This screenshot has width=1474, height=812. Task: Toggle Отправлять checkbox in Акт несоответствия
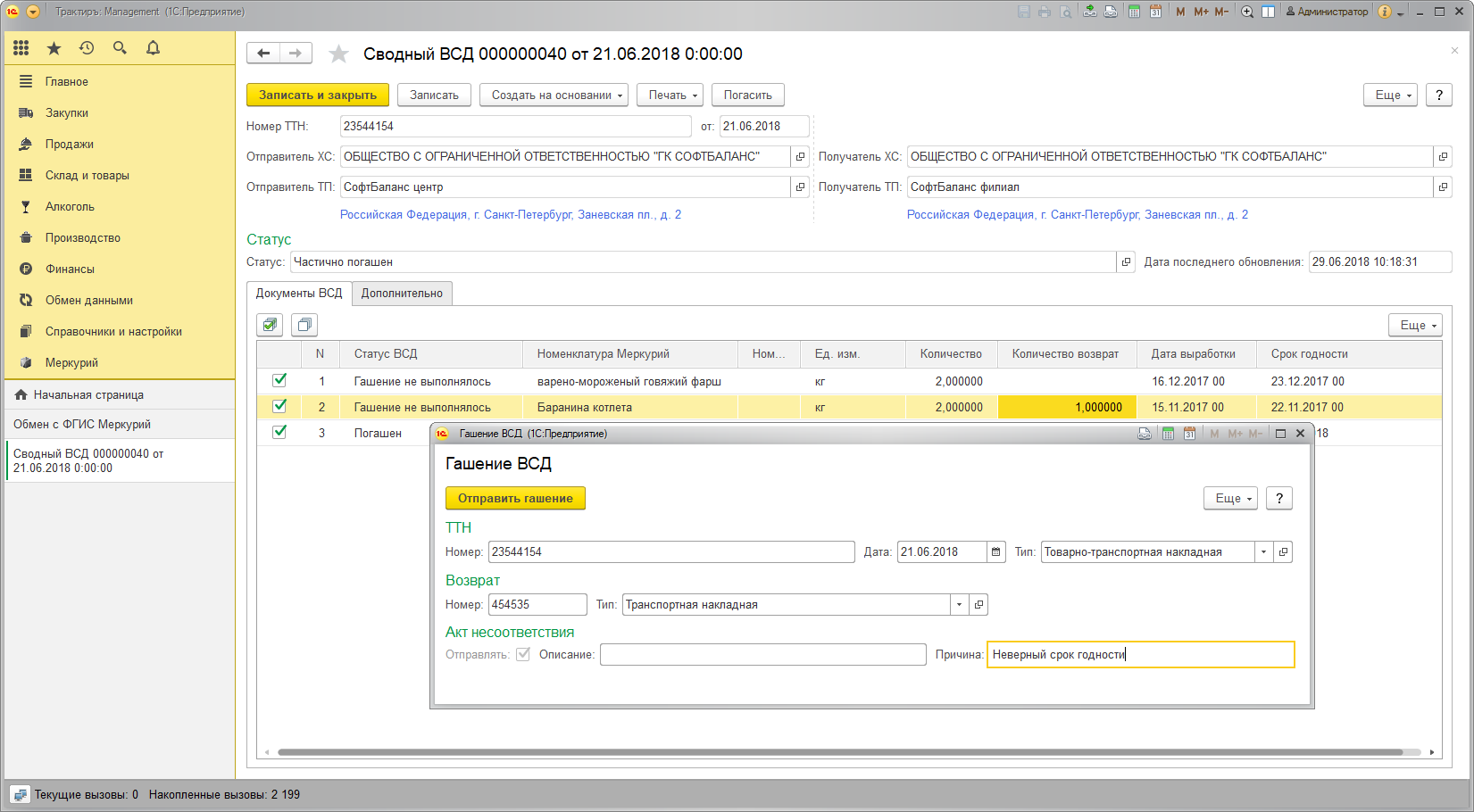click(x=523, y=654)
